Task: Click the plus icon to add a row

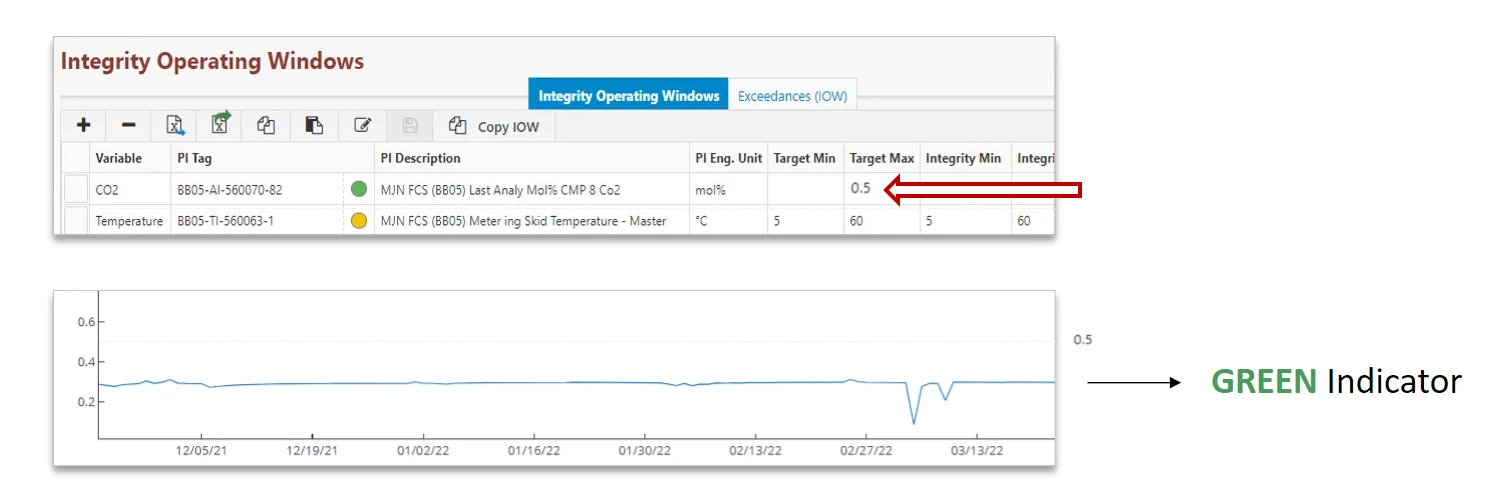Action: tap(84, 125)
